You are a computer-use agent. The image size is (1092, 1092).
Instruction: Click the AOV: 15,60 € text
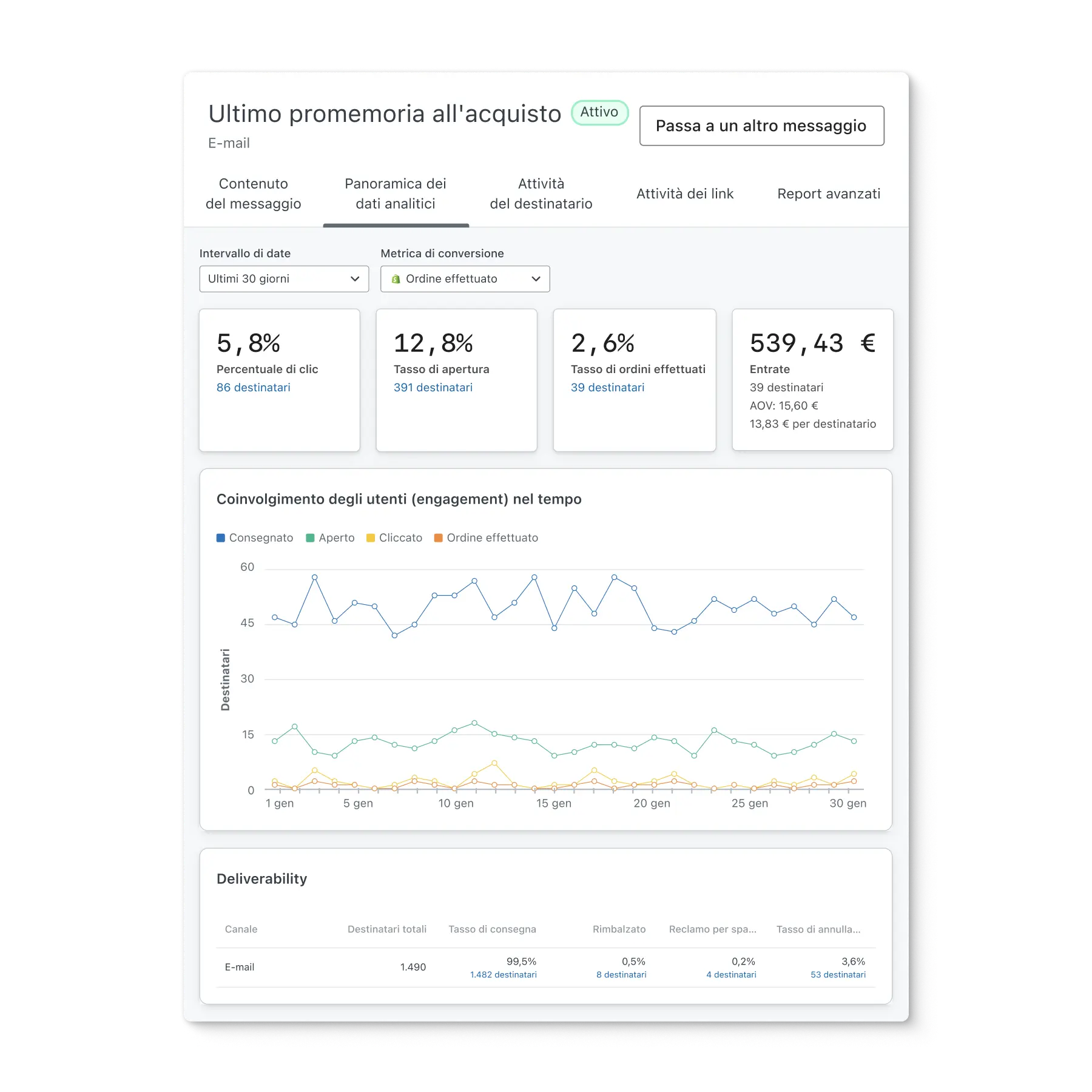pos(784,406)
